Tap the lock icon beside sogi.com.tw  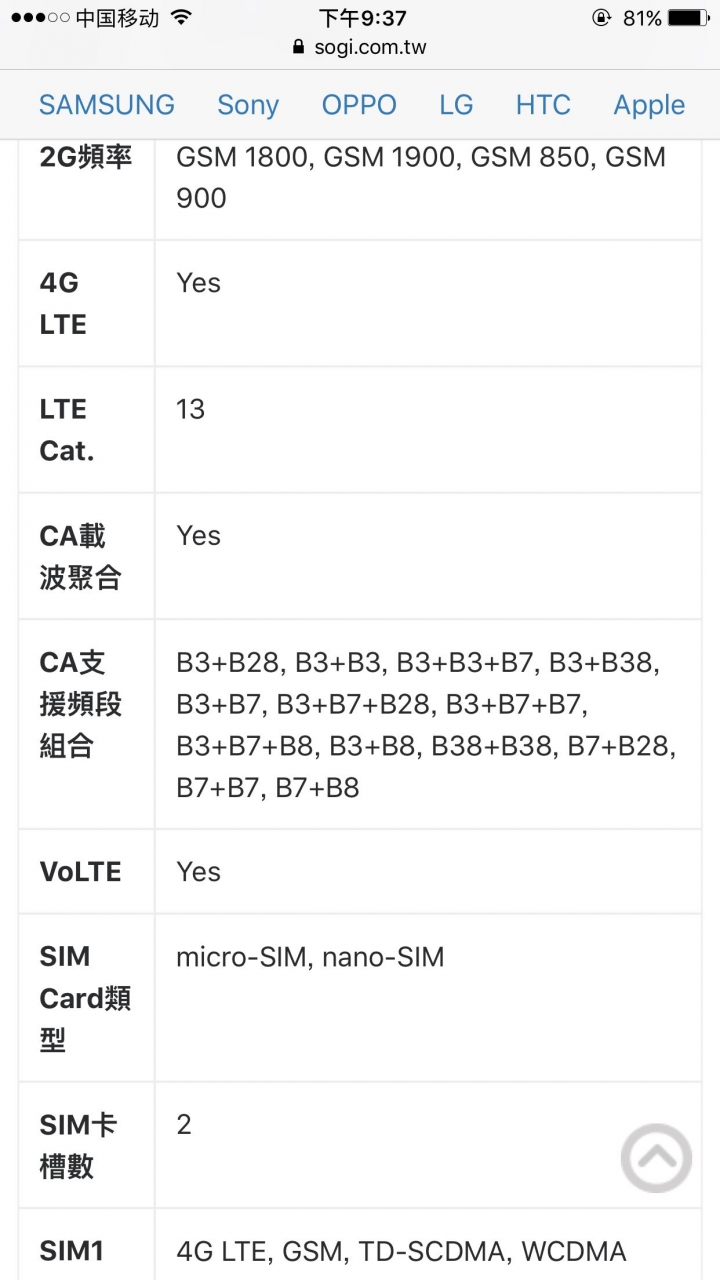pos(297,47)
